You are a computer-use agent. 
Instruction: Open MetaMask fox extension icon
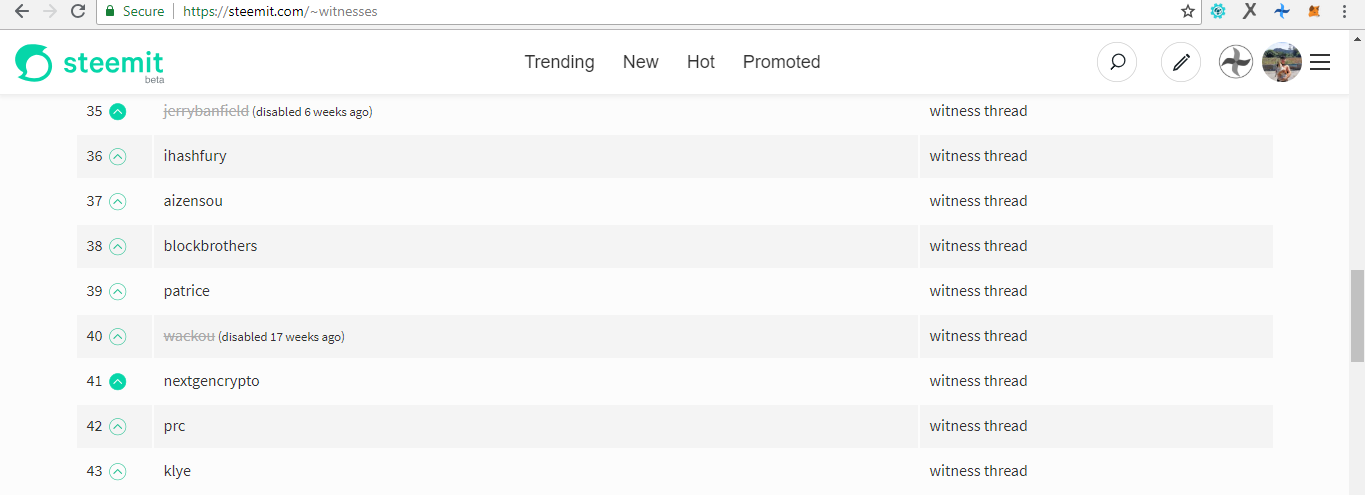pyautogui.click(x=1314, y=12)
